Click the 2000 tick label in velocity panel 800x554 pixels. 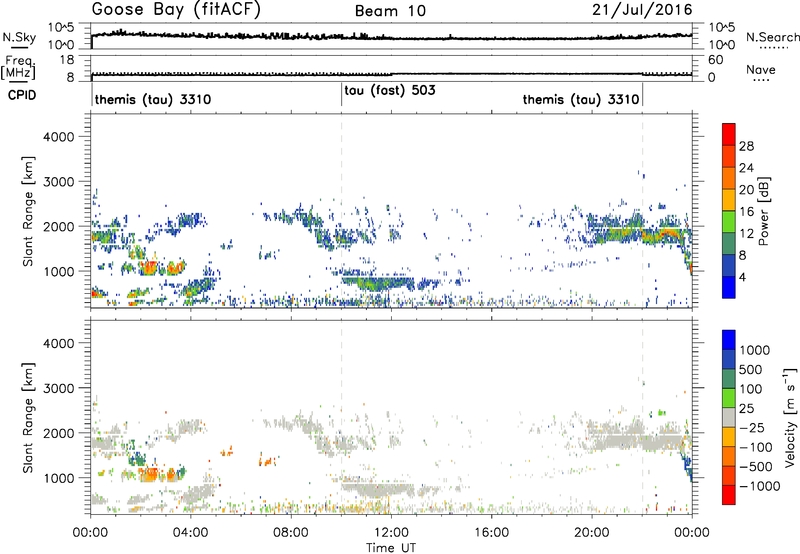pyautogui.click(x=59, y=433)
